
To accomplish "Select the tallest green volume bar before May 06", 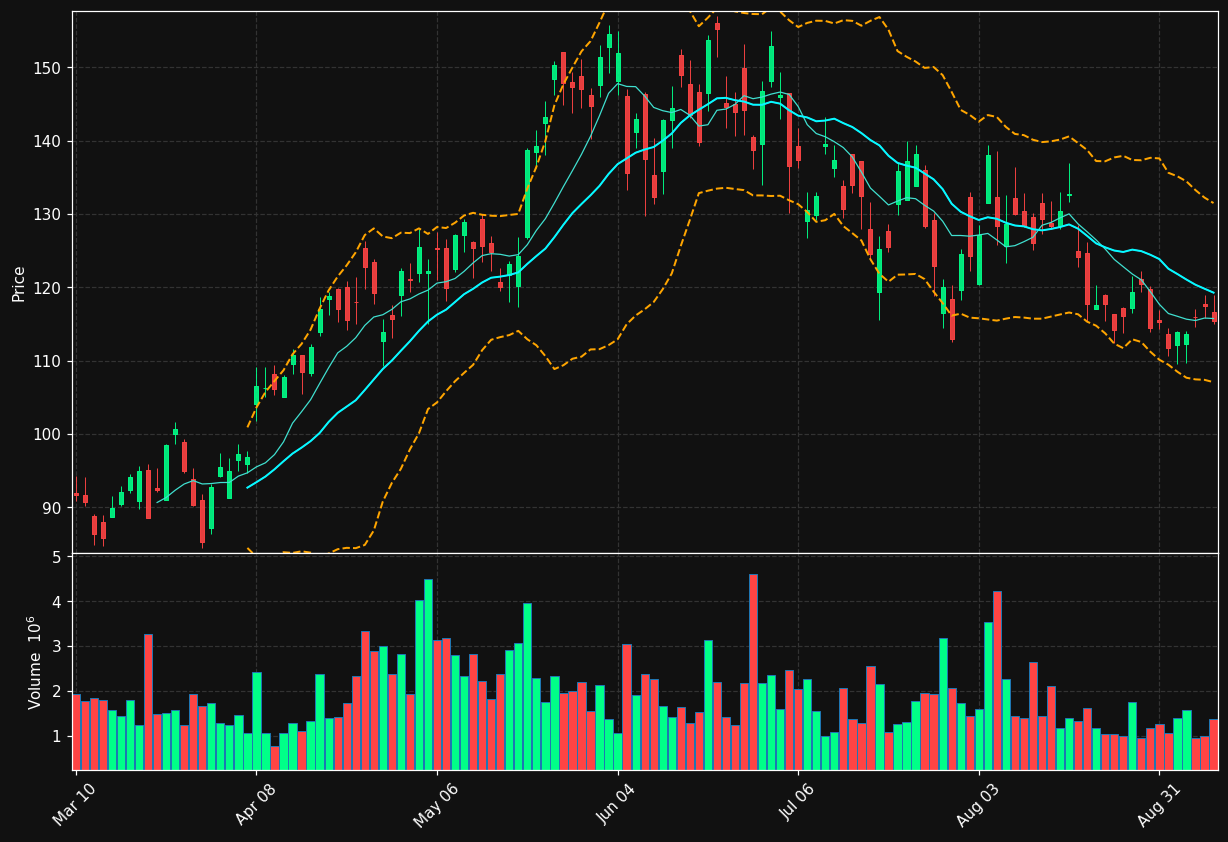I will [x=428, y=675].
